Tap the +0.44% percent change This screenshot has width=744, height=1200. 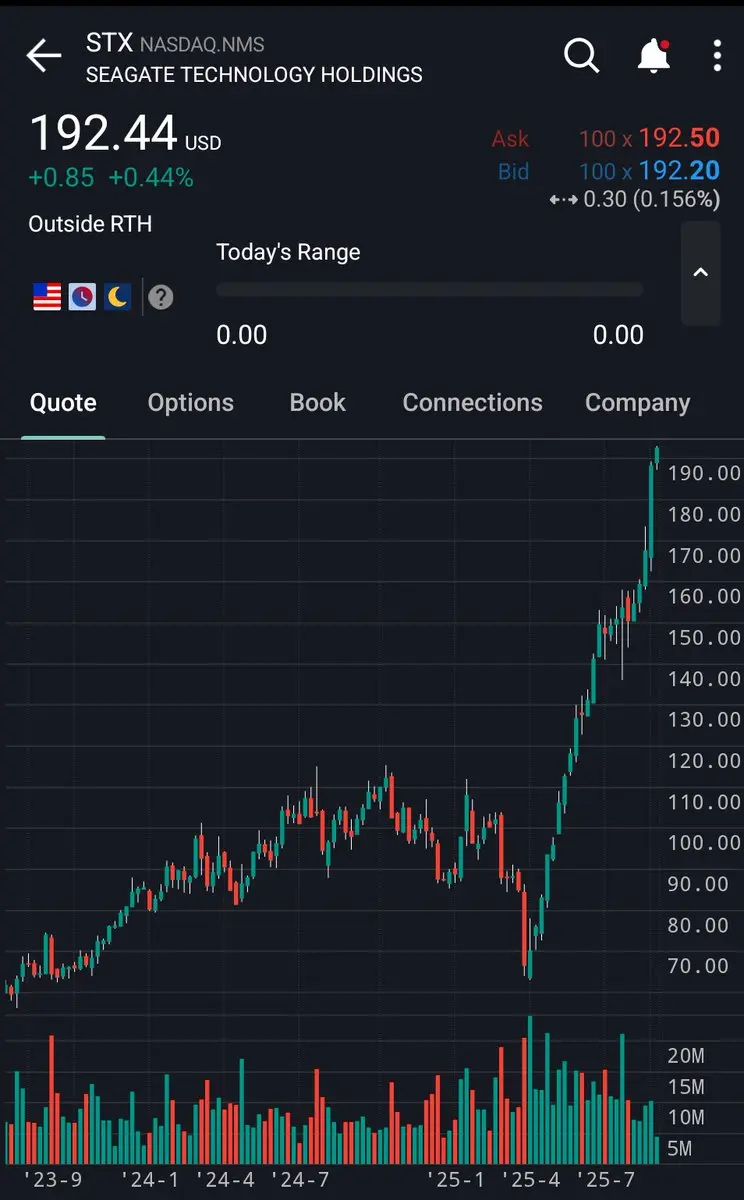(151, 178)
